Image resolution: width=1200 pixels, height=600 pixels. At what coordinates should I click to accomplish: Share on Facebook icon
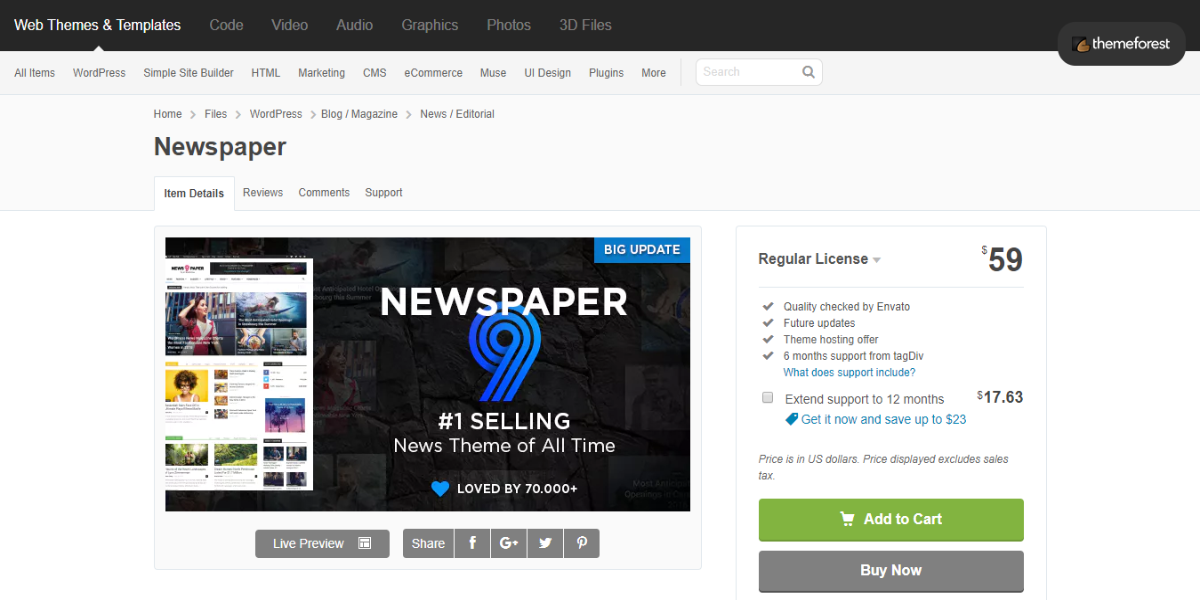472,543
